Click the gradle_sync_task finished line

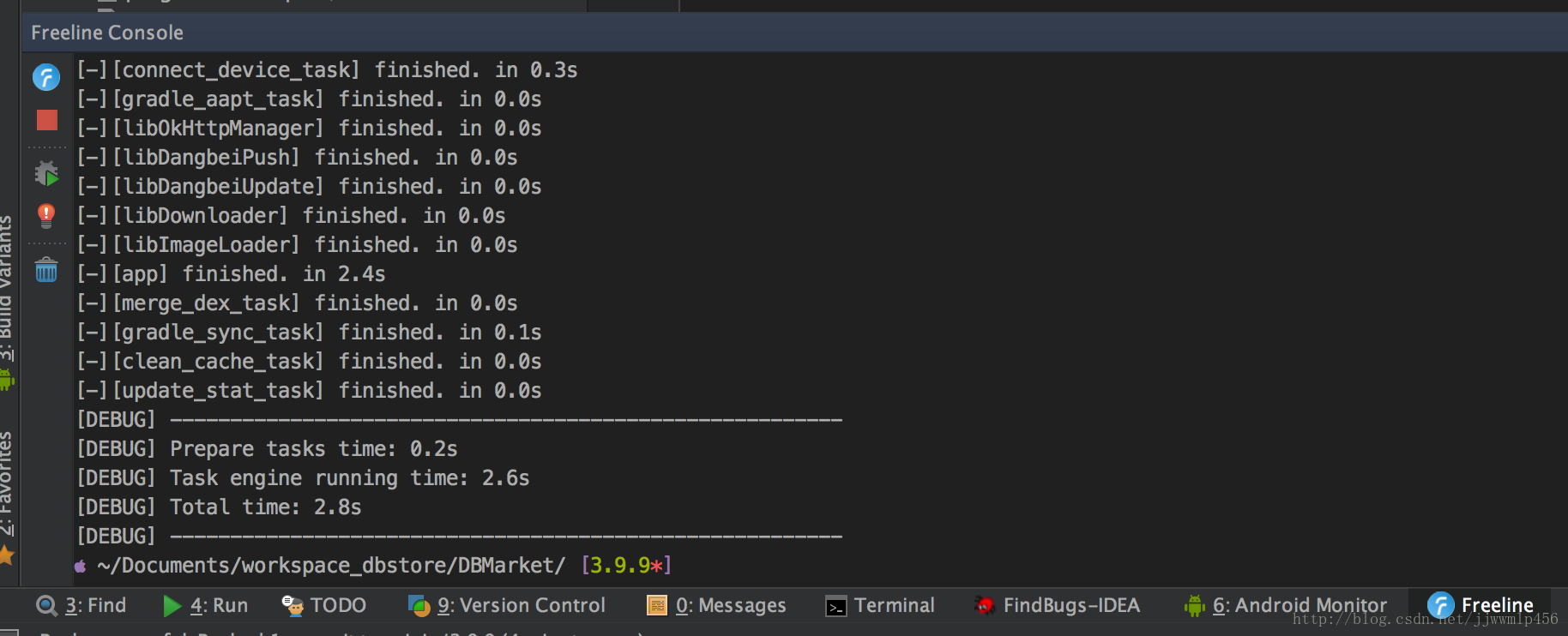coord(309,333)
